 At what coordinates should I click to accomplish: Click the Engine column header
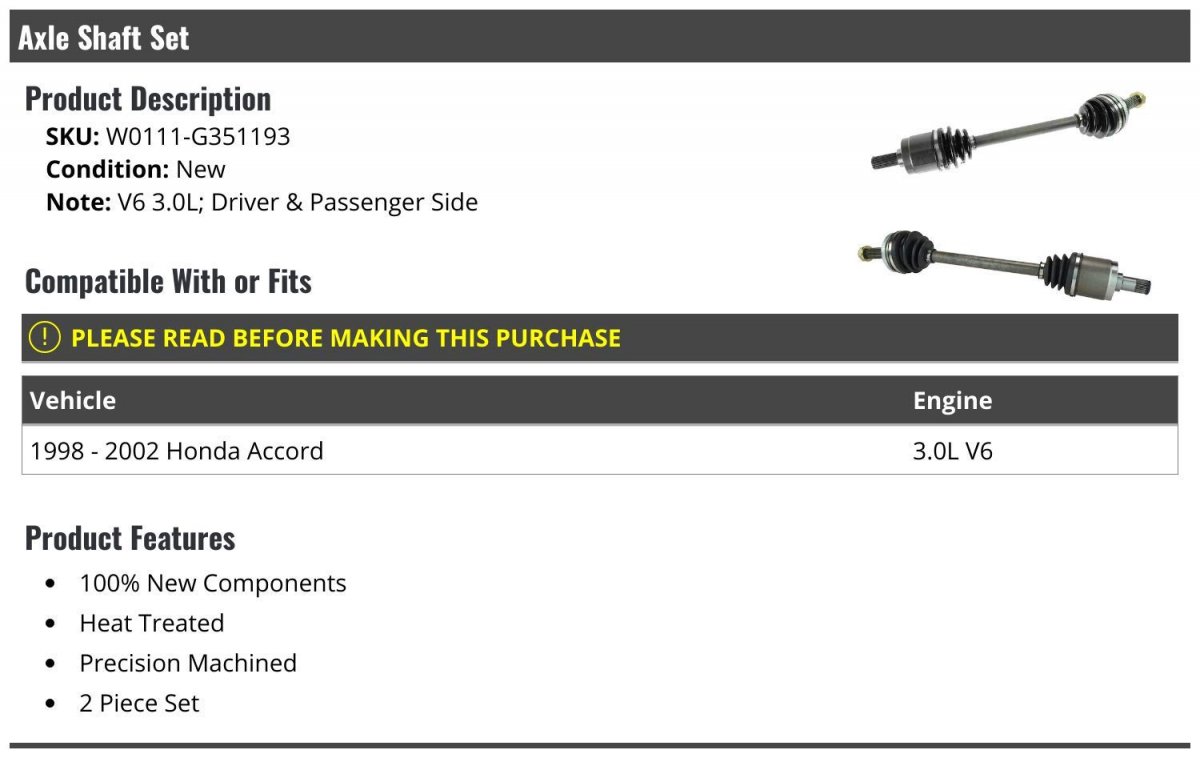pos(952,401)
